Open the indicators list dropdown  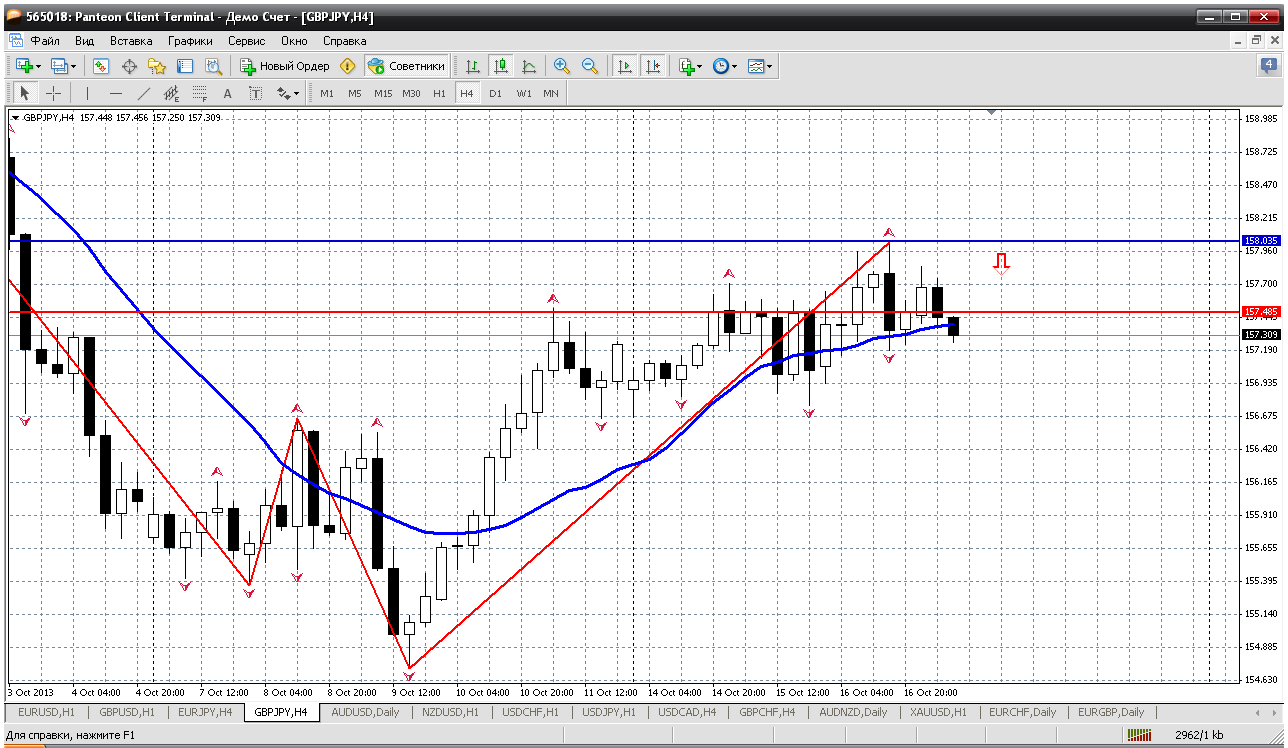[700, 66]
